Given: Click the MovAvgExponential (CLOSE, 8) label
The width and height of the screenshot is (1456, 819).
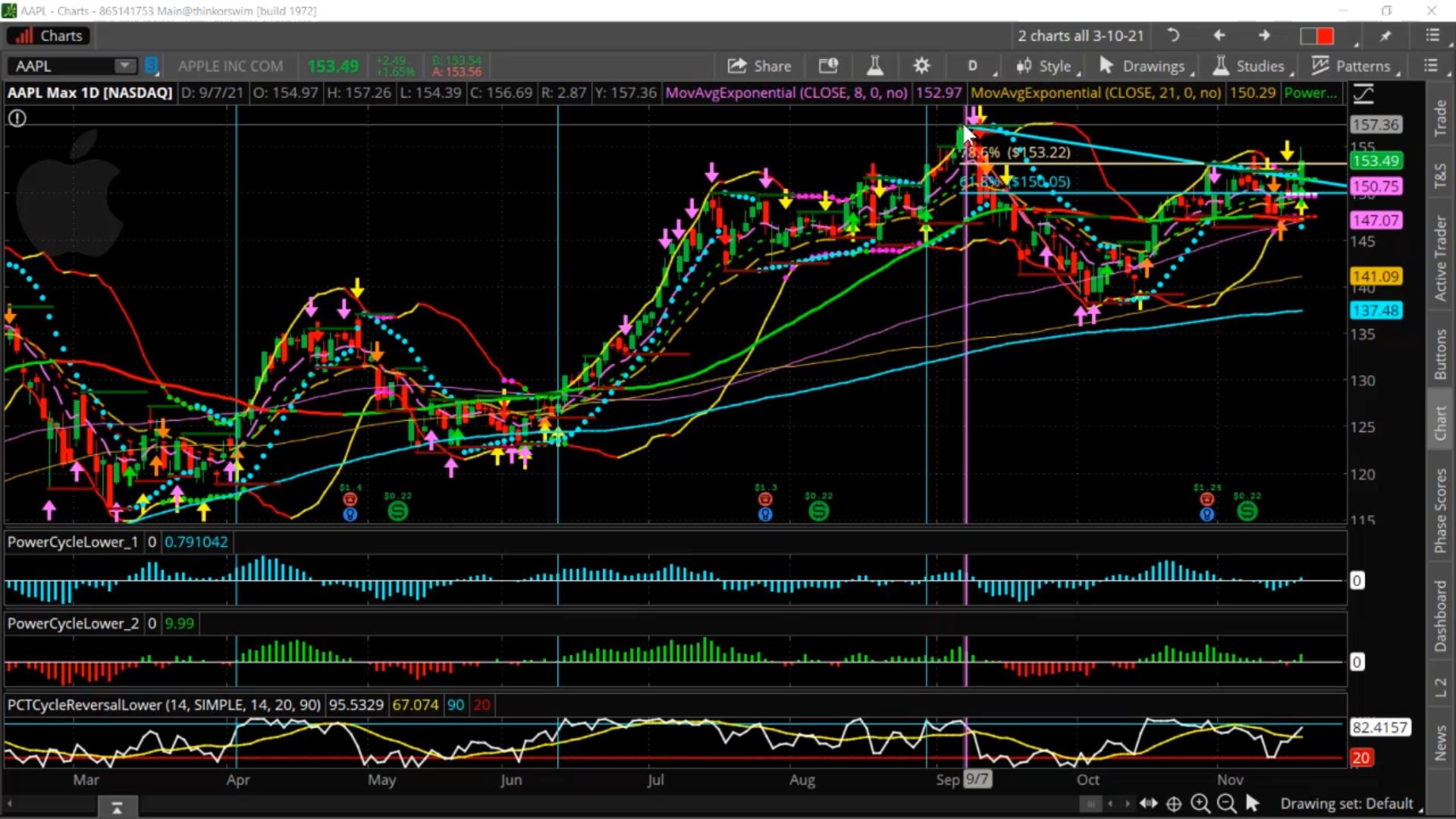Looking at the screenshot, I should click(786, 93).
